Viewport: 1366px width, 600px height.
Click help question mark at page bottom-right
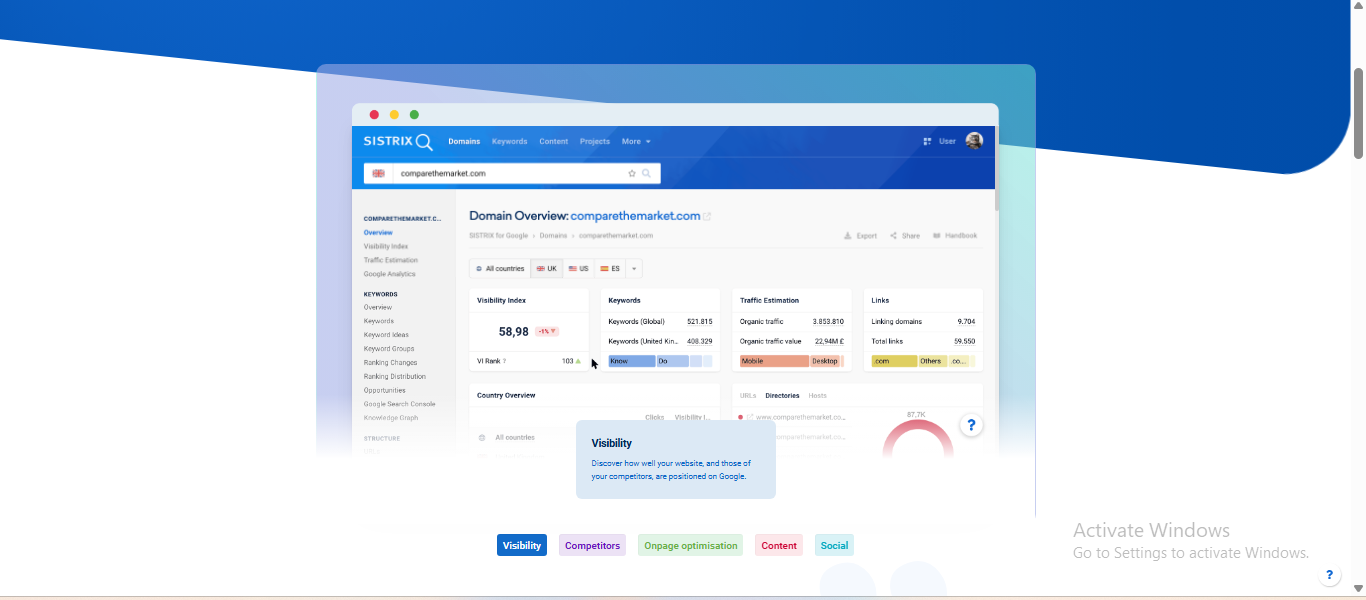point(1329,575)
